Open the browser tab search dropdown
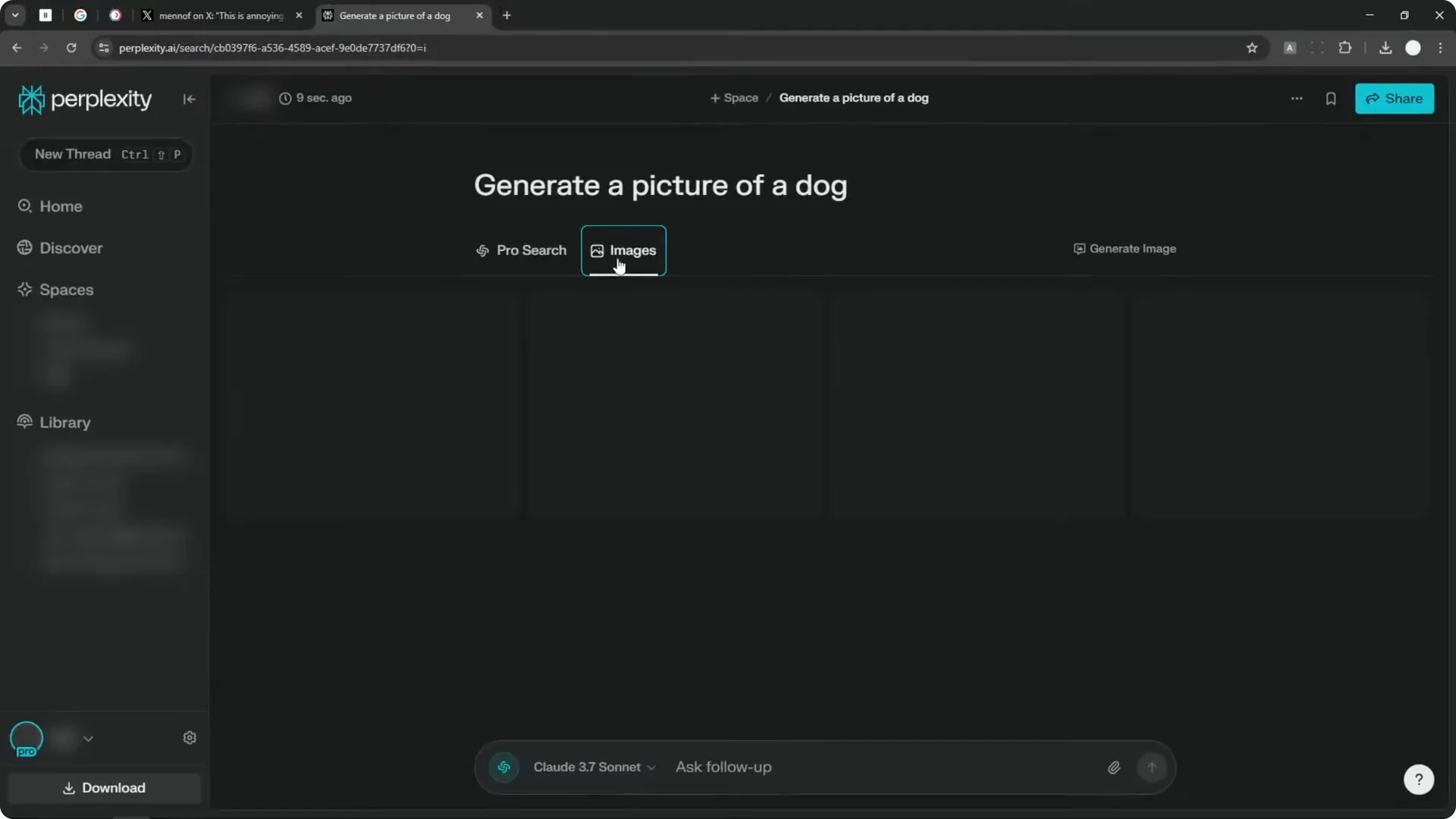 click(x=14, y=14)
